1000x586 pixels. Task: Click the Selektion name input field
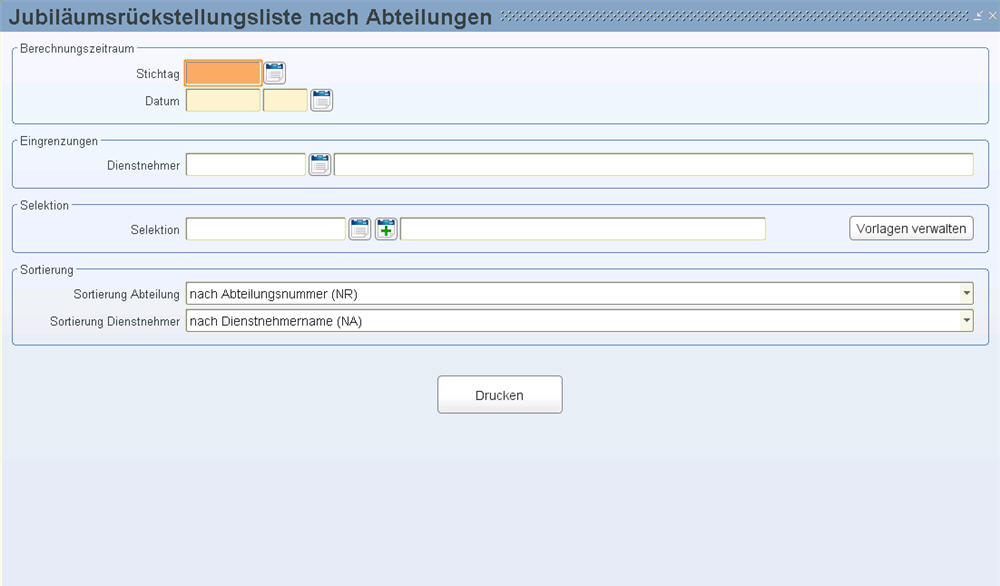point(266,229)
